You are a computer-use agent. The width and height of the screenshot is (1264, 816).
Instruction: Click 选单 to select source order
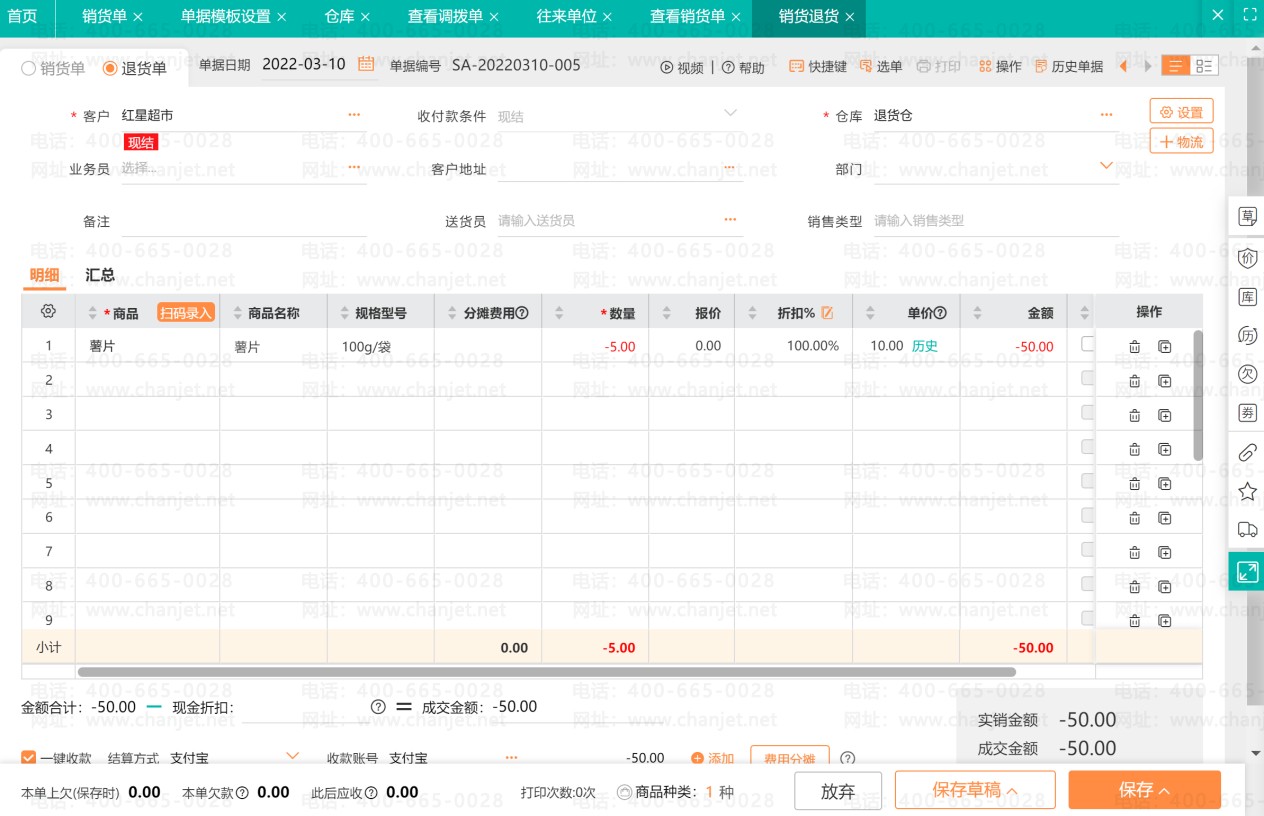(x=880, y=67)
